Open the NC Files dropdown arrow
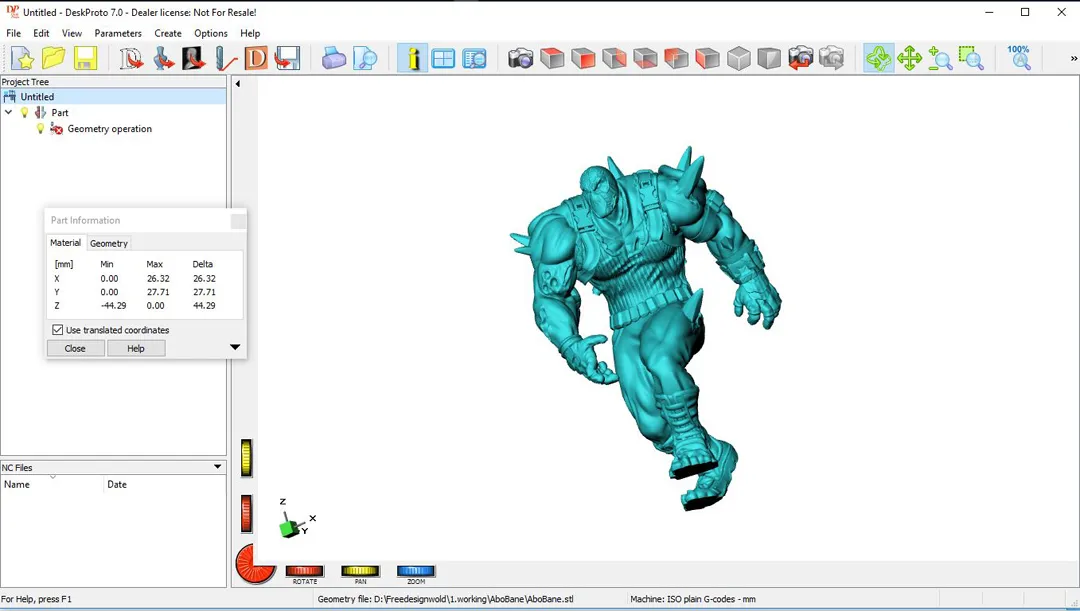 [218, 467]
